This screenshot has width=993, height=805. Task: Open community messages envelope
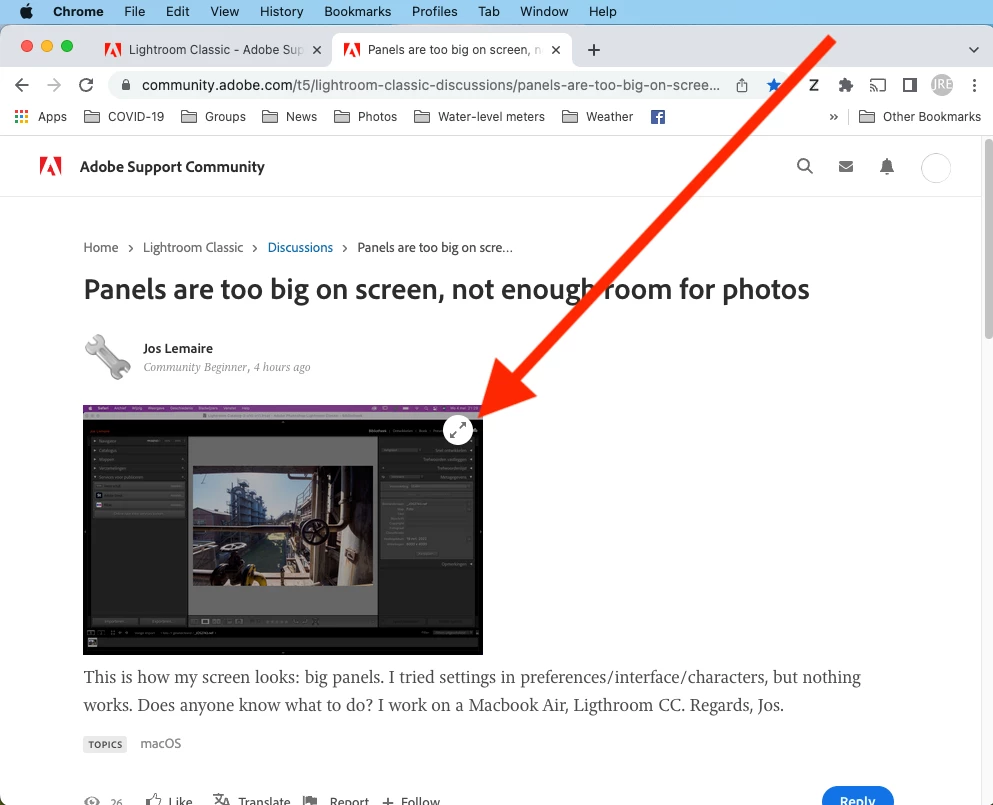(x=846, y=167)
